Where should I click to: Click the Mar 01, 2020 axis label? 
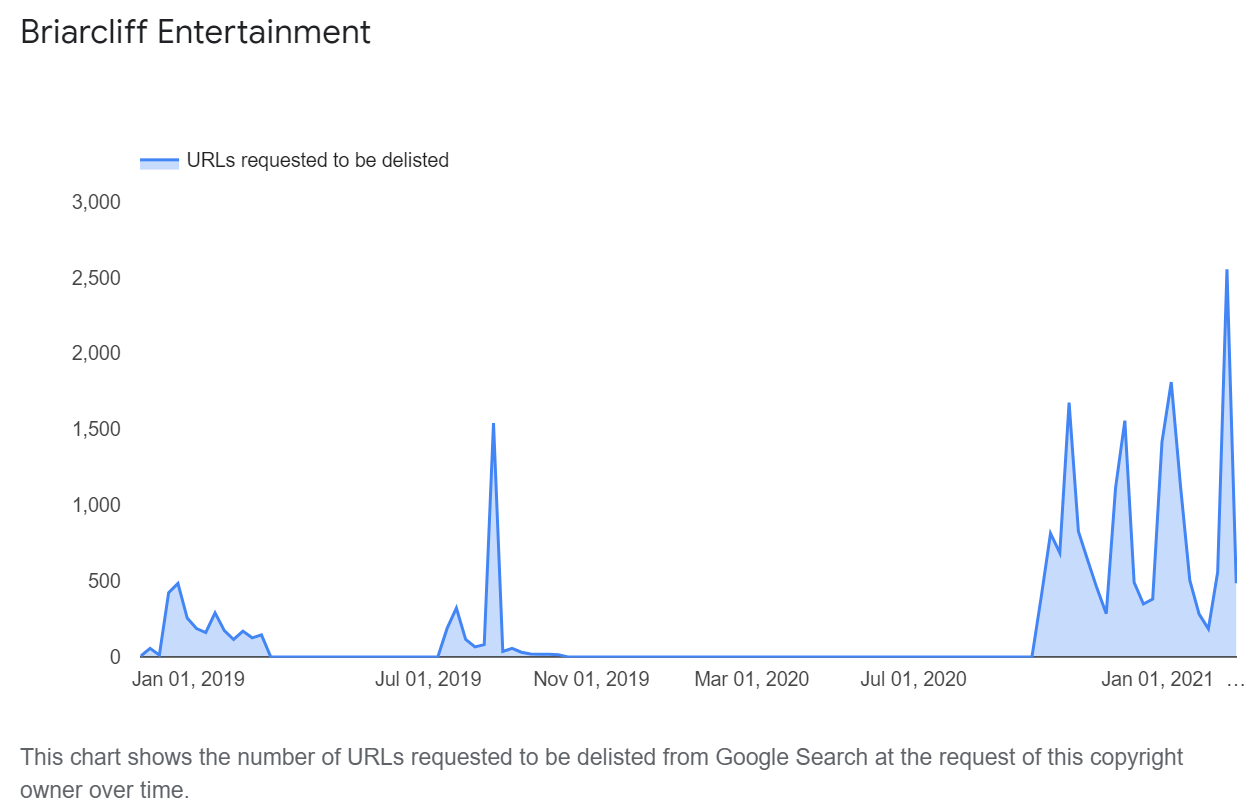pyautogui.click(x=751, y=680)
